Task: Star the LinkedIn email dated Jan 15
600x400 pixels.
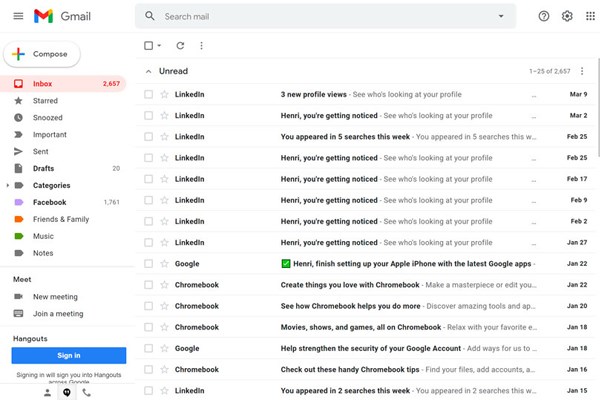Action: pyautogui.click(x=164, y=390)
